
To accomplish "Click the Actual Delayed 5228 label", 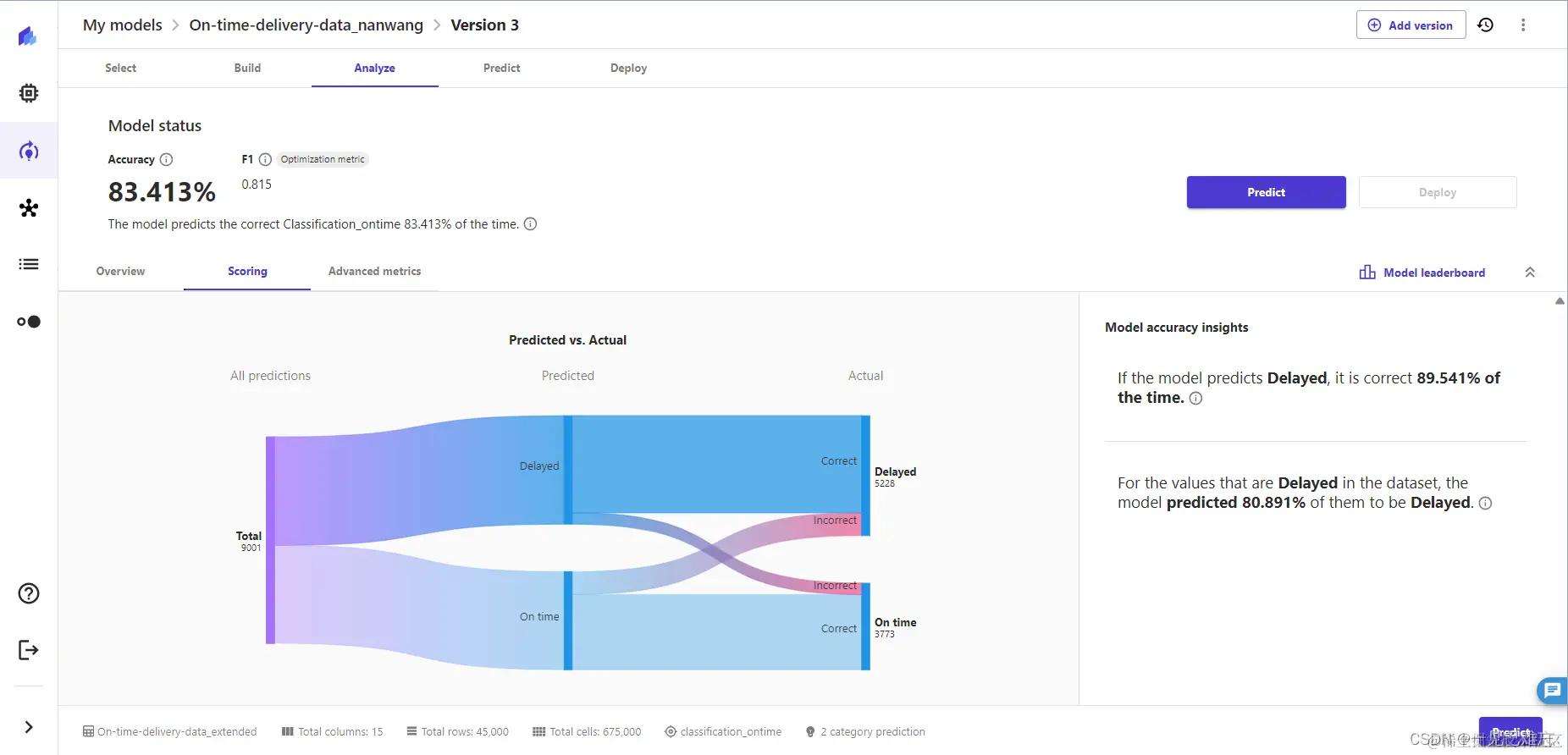I will click(895, 477).
